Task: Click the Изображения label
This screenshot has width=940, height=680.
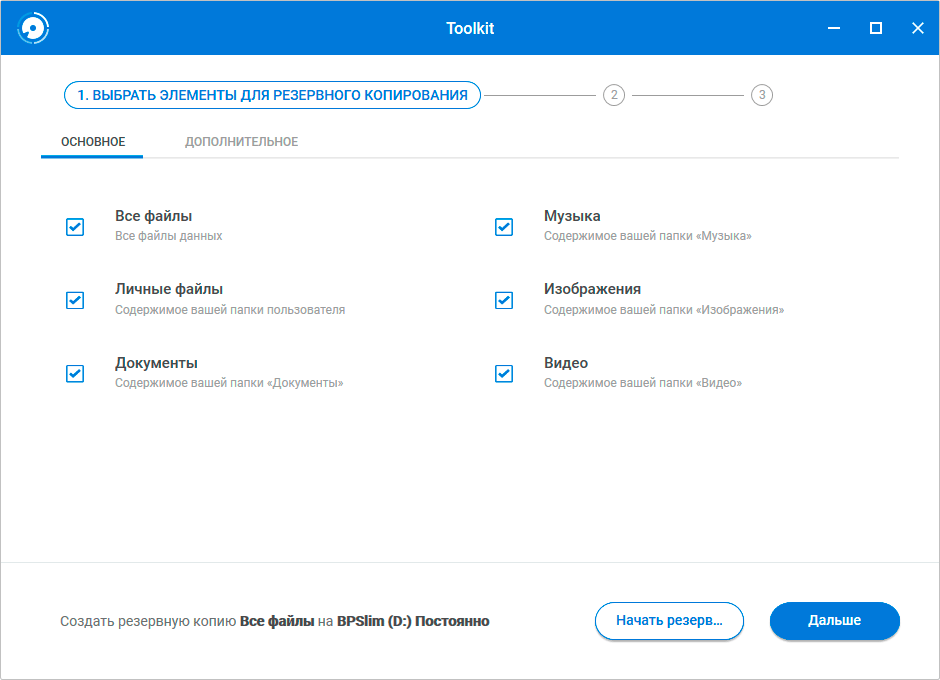Action: 592,289
